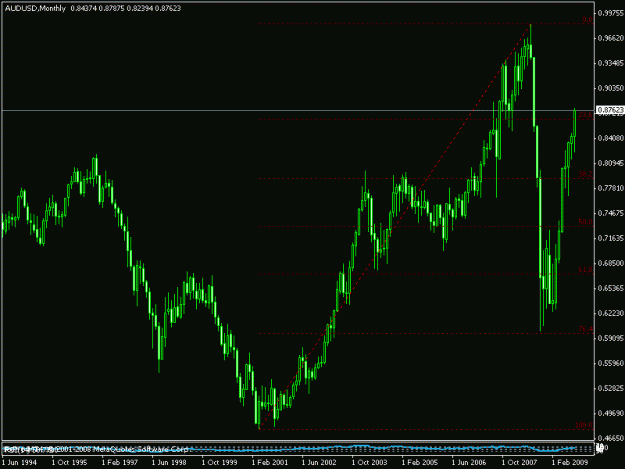Click the Fibonacci 100.0 level label

coord(584,426)
